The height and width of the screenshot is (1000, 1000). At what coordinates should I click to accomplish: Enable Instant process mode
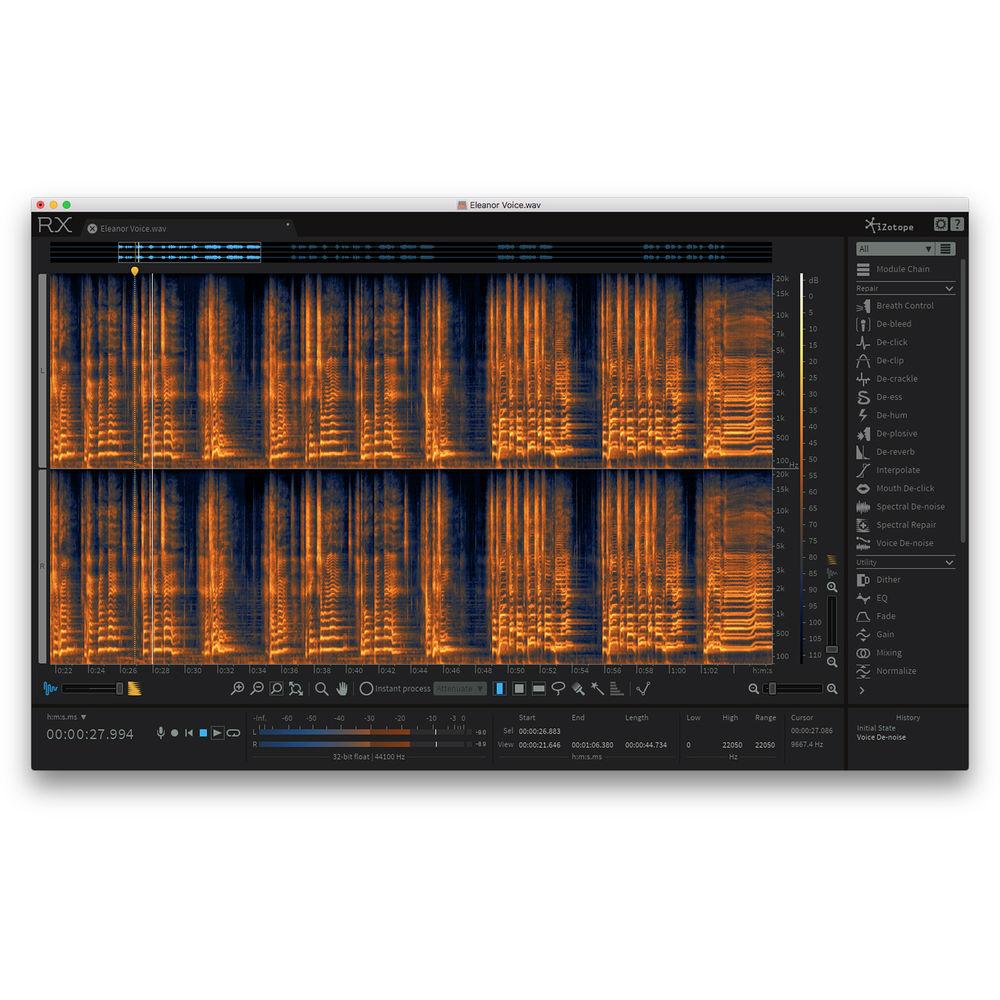pos(367,690)
